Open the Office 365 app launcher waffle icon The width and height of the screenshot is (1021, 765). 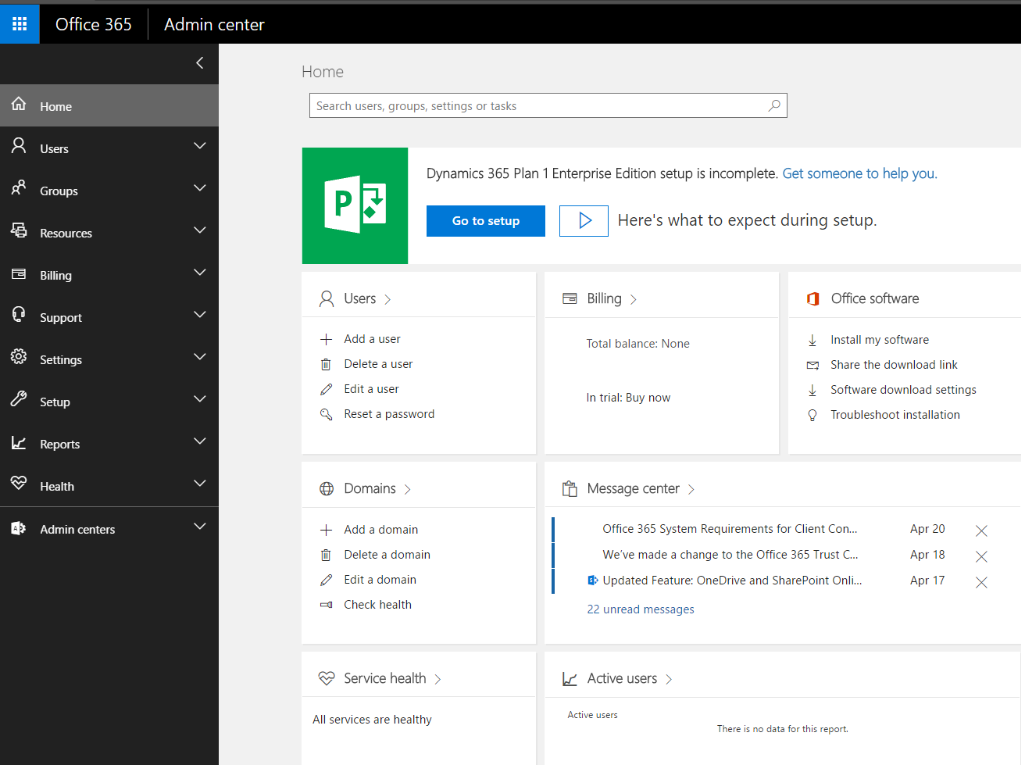(20, 24)
